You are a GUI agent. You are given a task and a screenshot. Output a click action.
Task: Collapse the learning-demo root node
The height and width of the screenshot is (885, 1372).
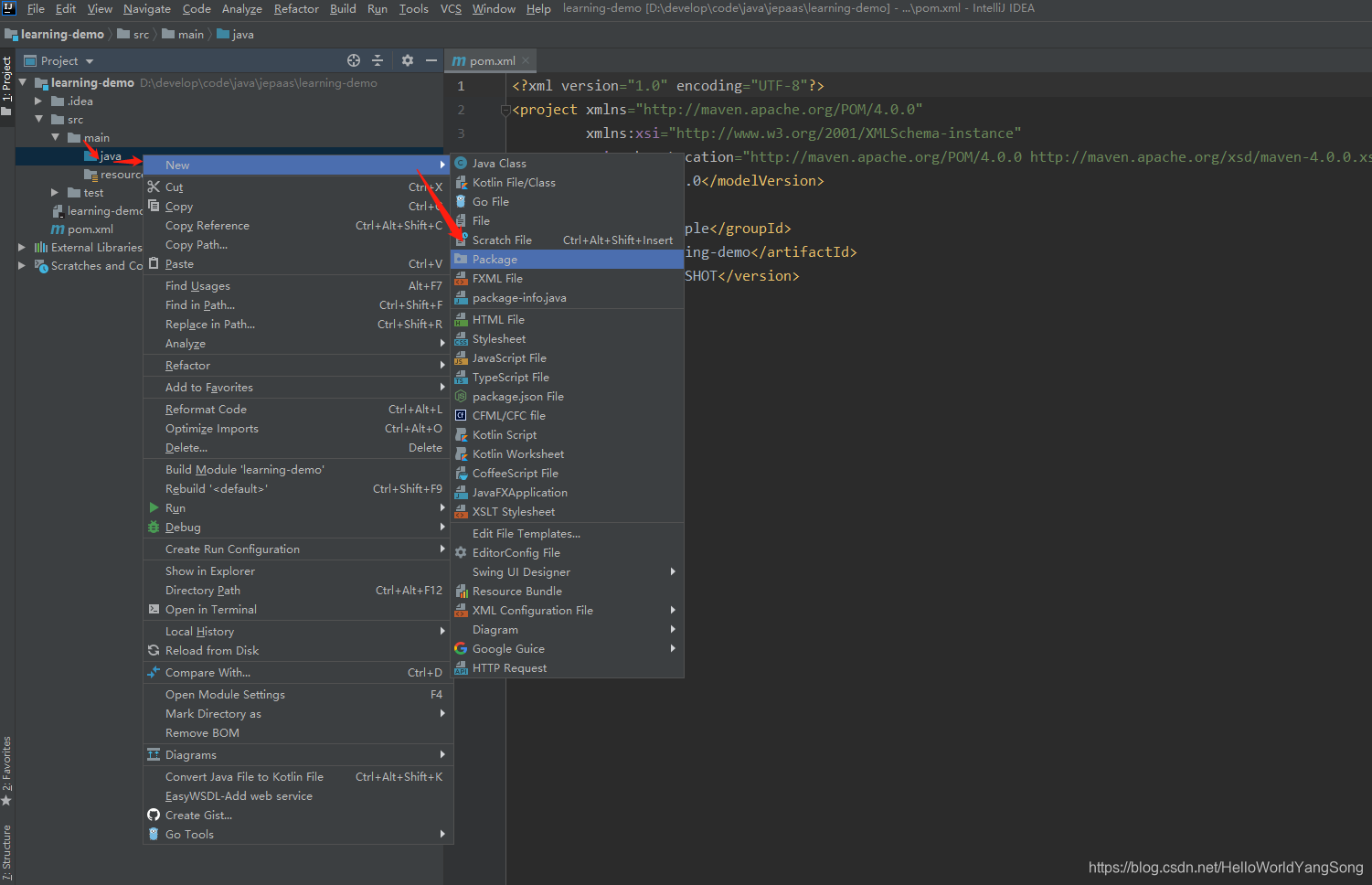tap(23, 82)
